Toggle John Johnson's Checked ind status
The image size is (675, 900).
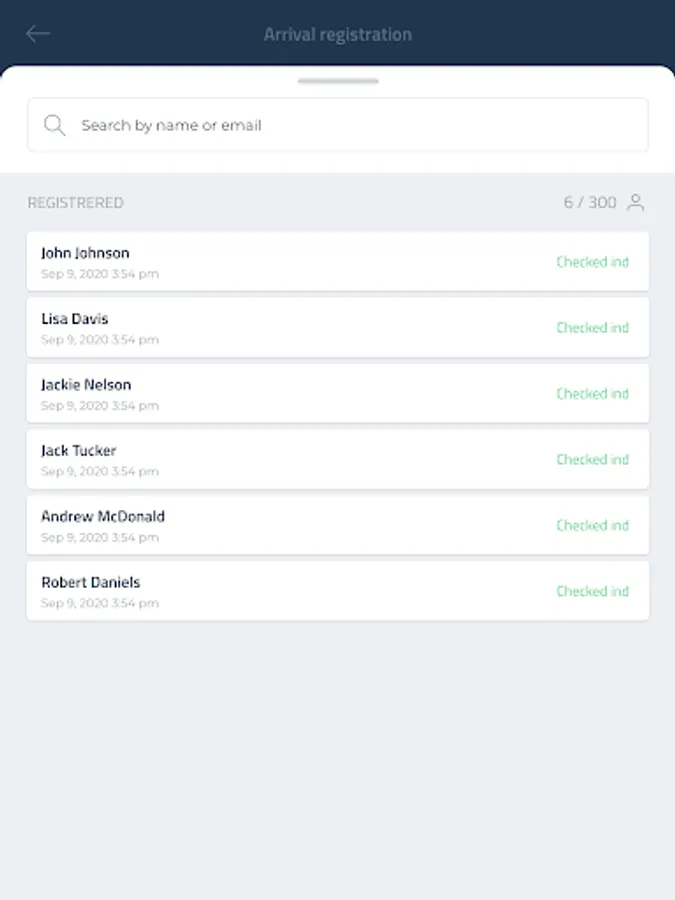point(592,262)
